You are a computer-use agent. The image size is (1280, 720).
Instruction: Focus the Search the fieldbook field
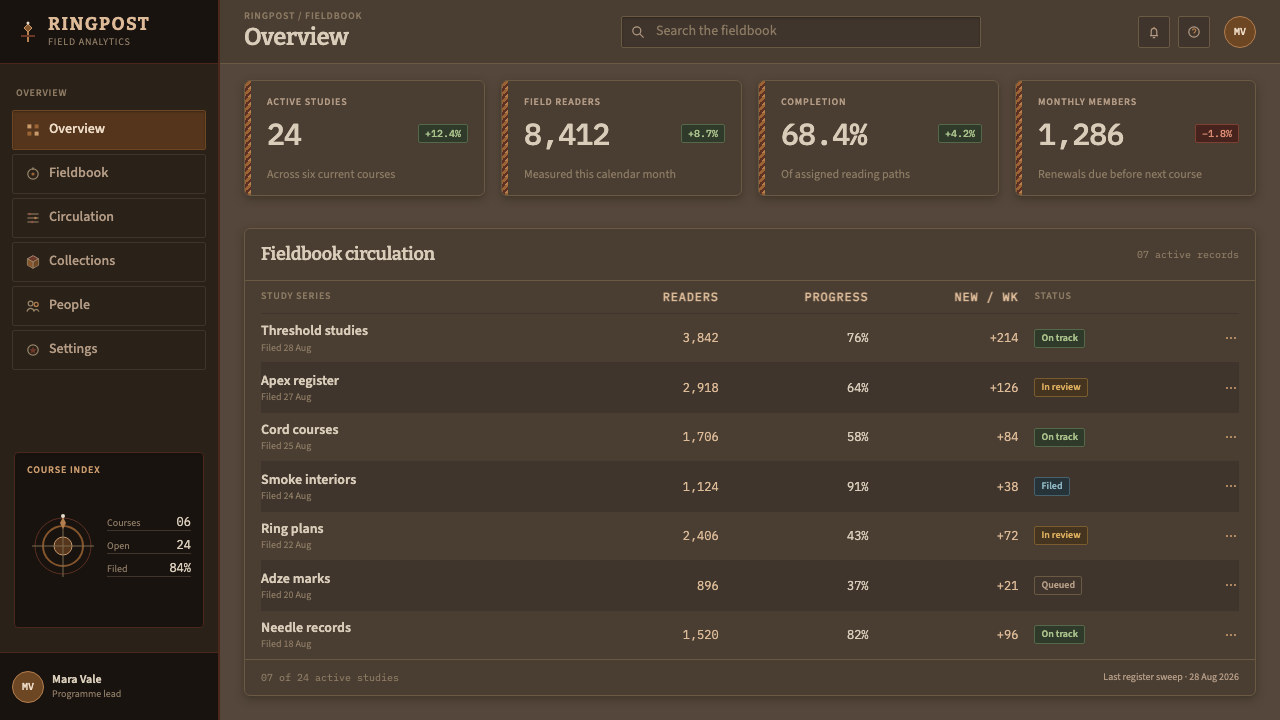click(801, 32)
